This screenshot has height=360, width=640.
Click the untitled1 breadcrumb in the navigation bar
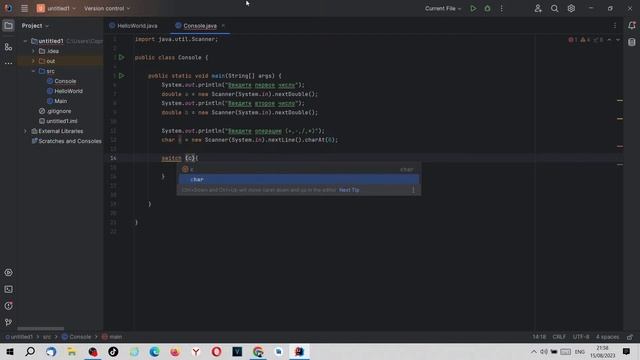coord(19,337)
